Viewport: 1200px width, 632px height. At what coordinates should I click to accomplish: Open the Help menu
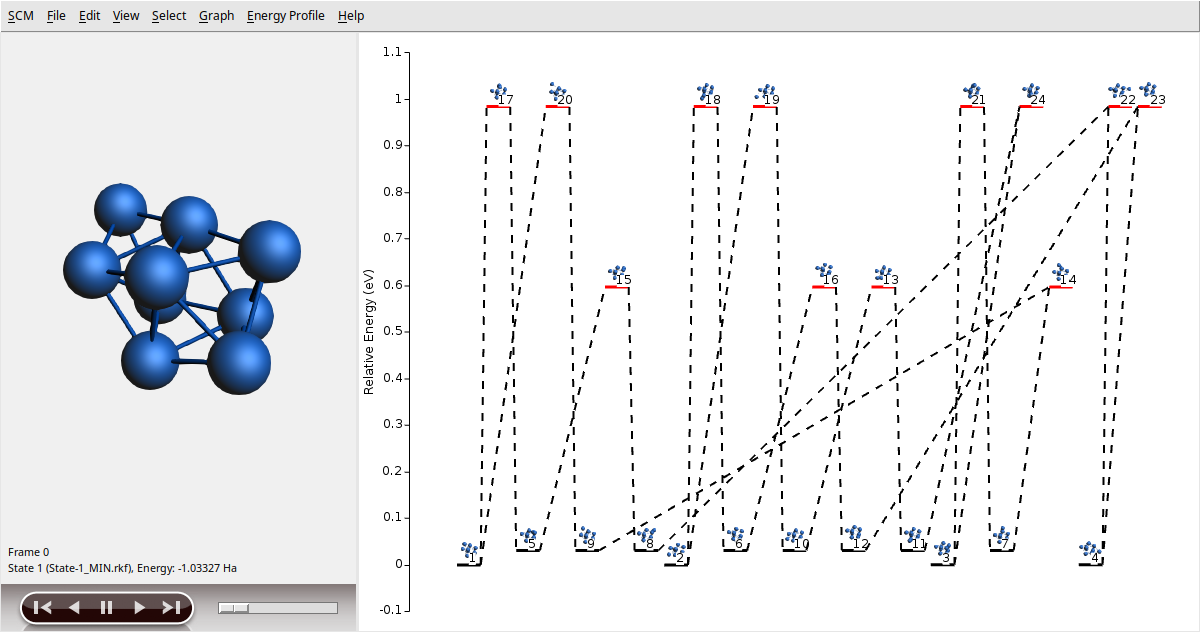[351, 16]
